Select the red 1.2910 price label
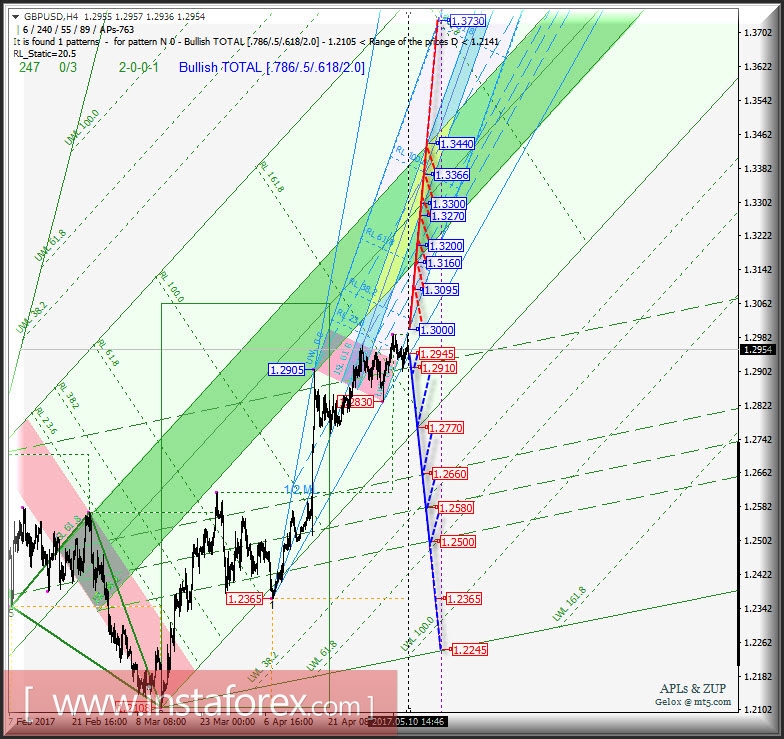Viewport: 784px width, 739px height. pyautogui.click(x=438, y=368)
